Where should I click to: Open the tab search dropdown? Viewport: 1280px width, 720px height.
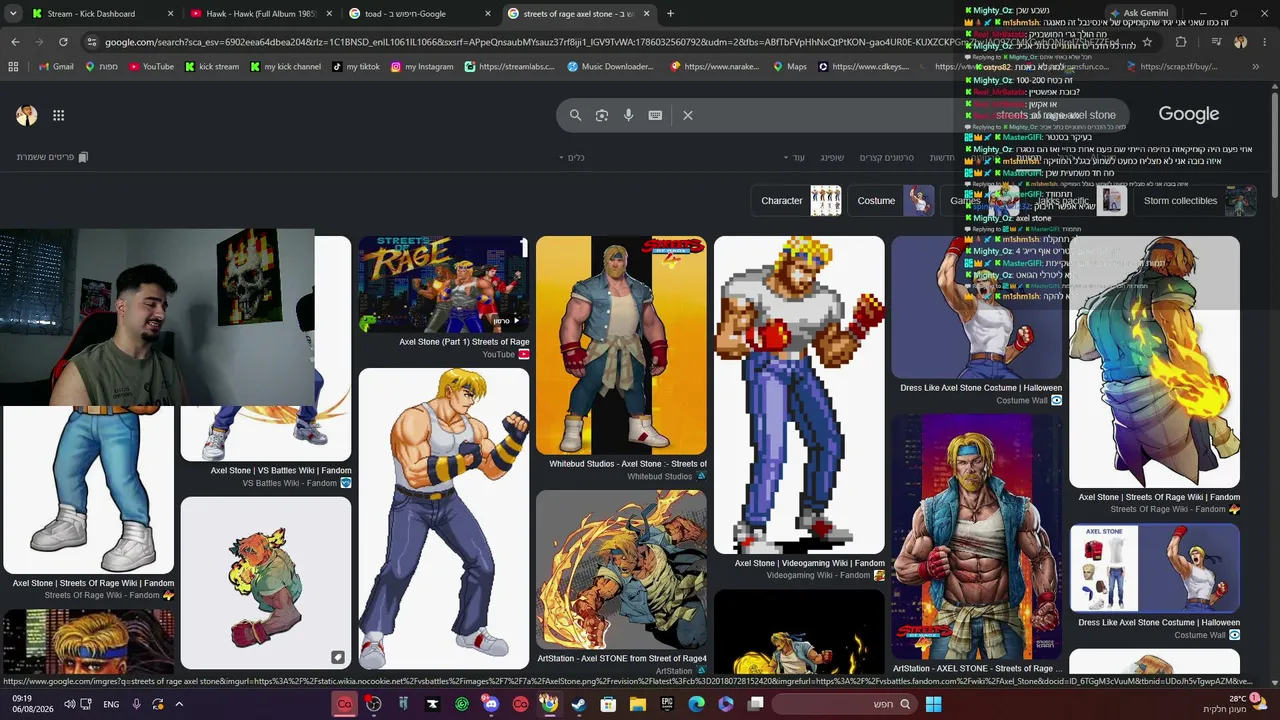13,14
